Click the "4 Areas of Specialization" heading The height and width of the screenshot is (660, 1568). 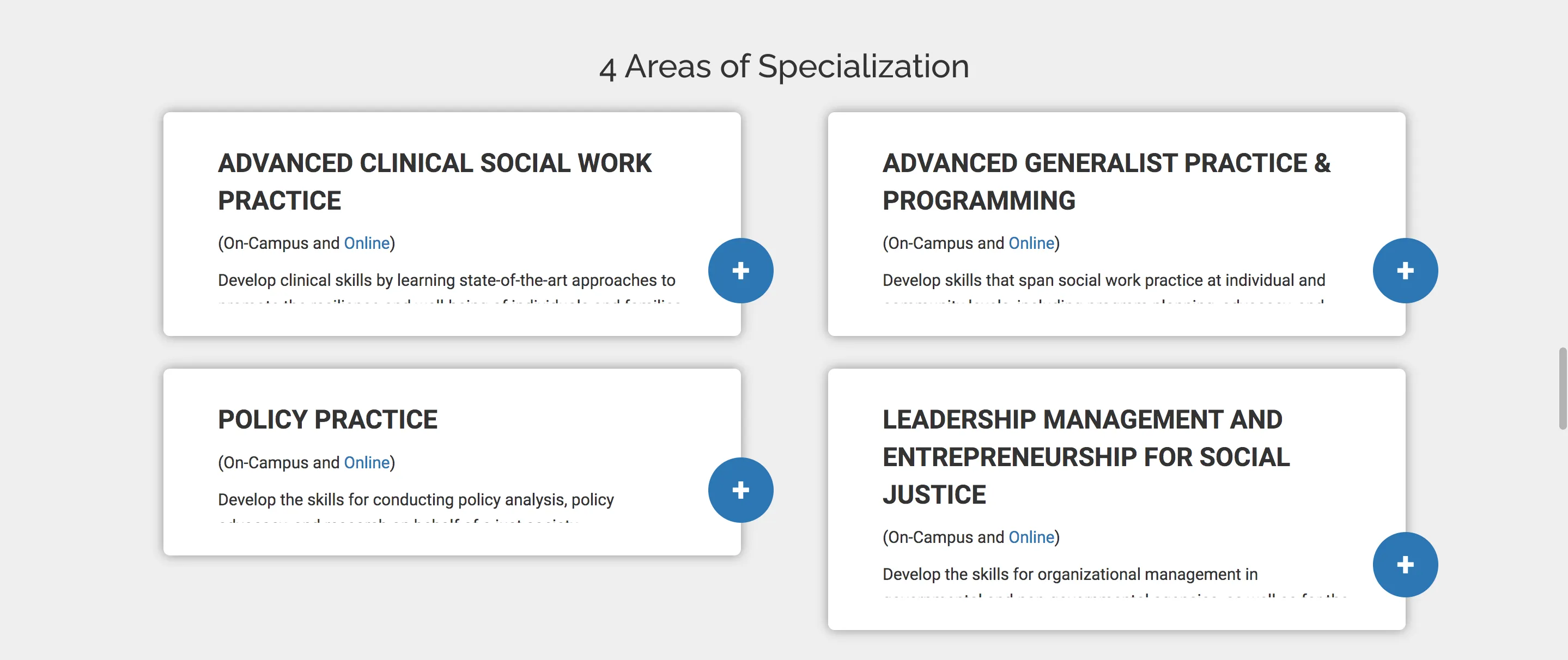(x=784, y=66)
